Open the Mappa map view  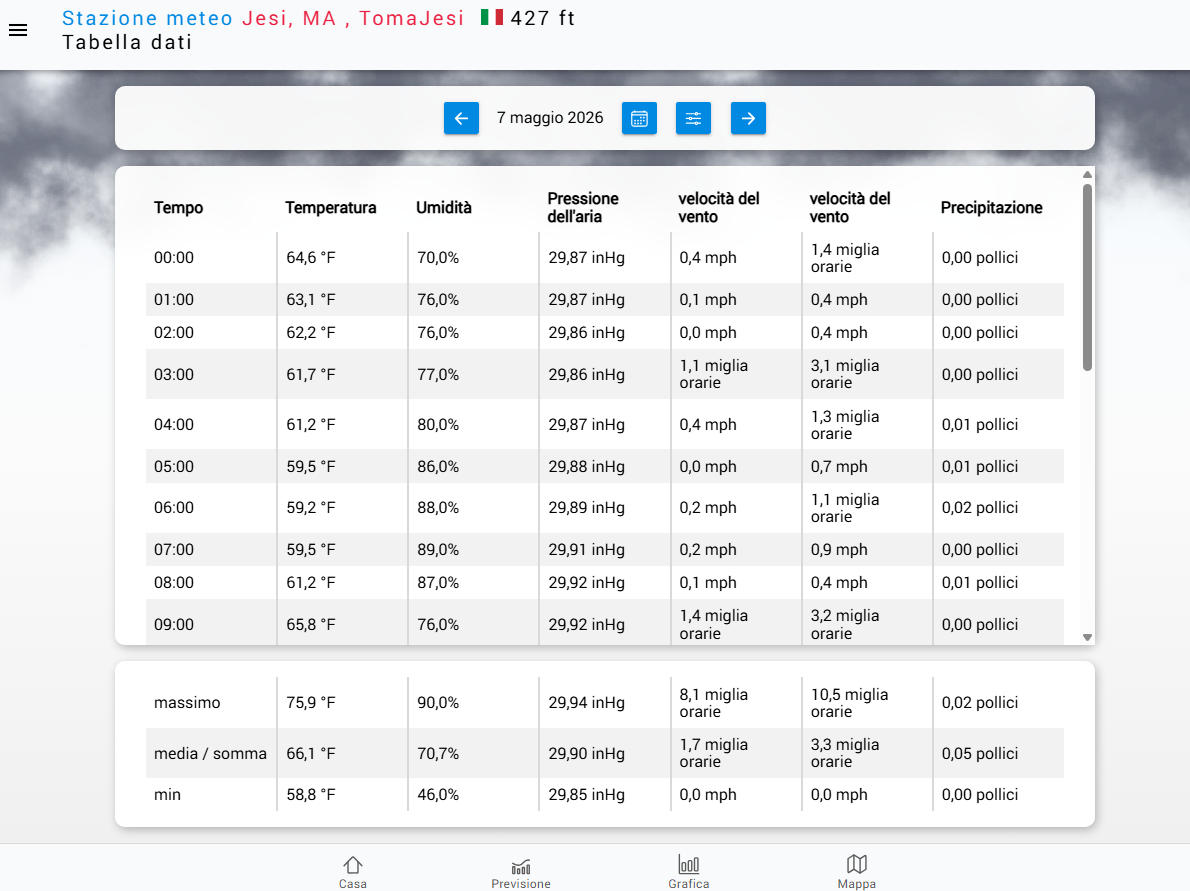tap(857, 871)
